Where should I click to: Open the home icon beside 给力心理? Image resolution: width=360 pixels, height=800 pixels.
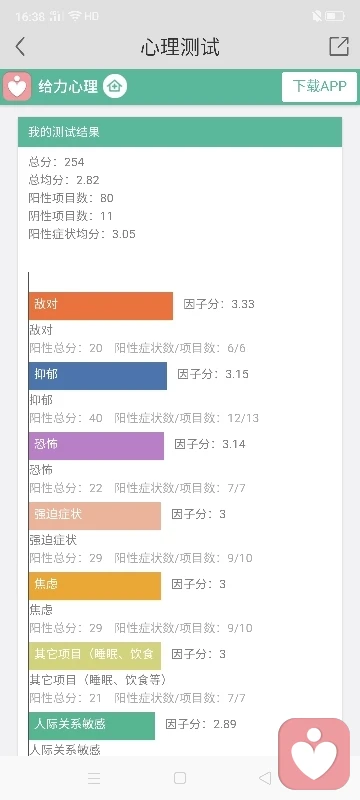tap(115, 86)
